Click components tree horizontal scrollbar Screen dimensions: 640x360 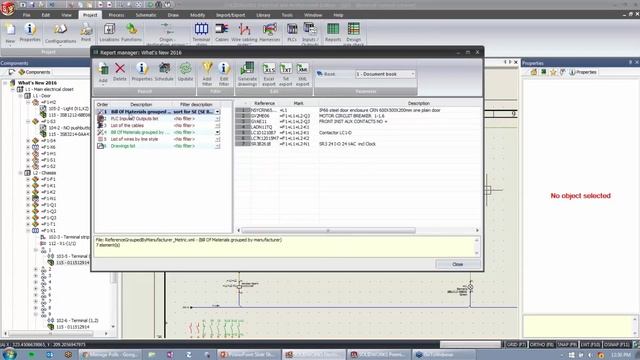[51, 333]
